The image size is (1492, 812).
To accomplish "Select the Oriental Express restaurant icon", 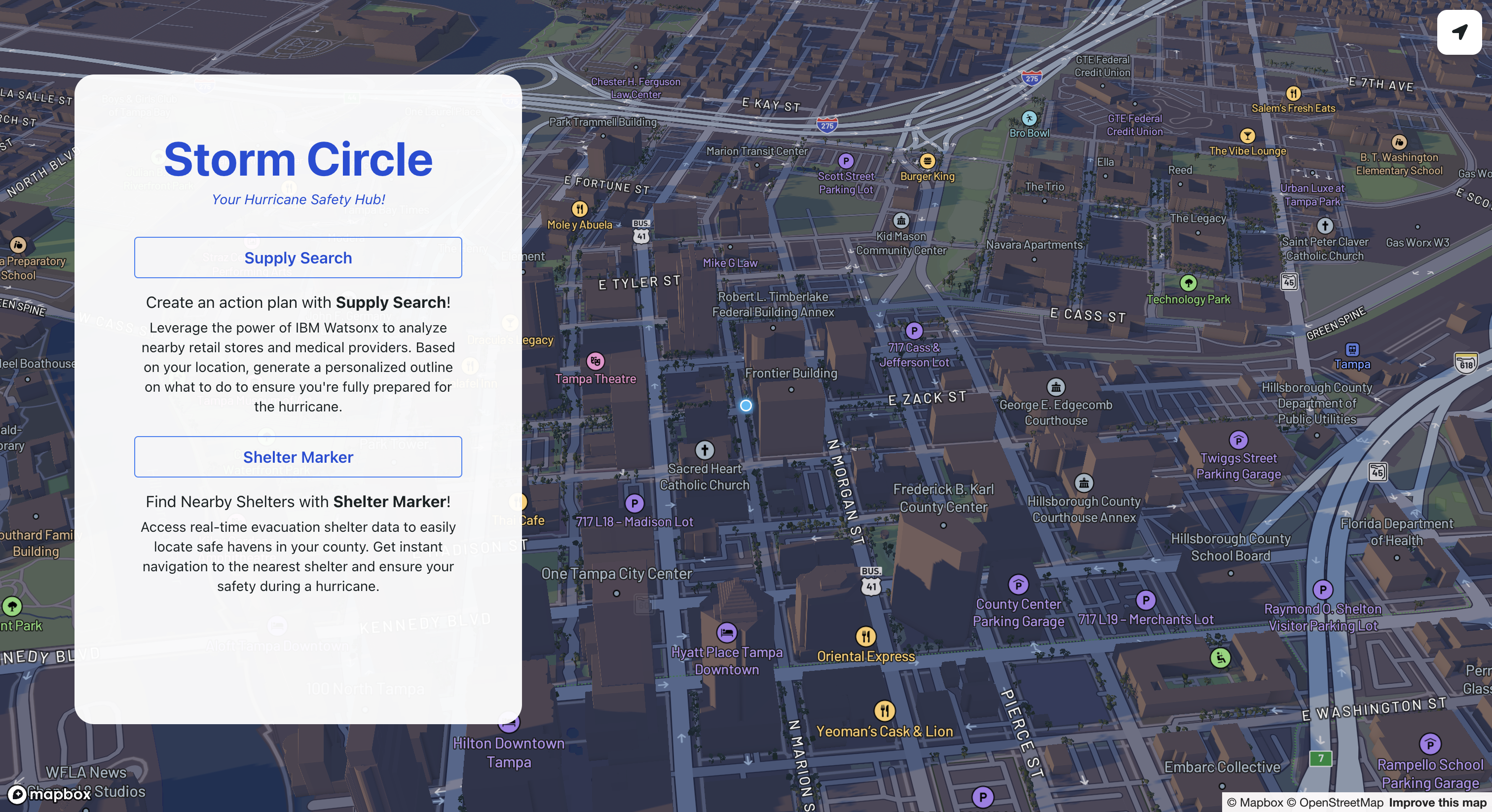I will click(865, 636).
